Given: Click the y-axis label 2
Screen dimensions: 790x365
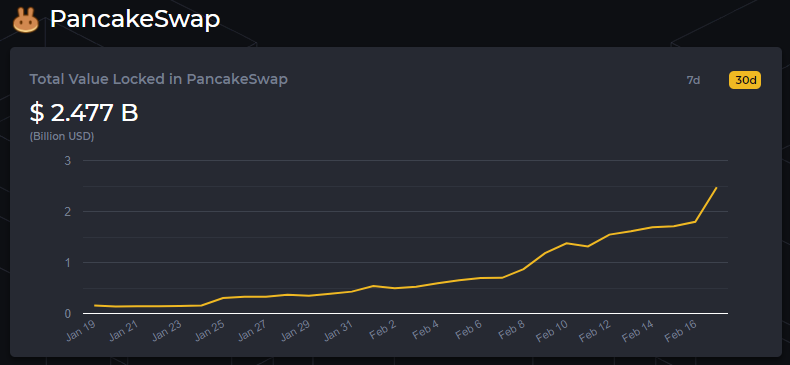Looking at the screenshot, I should point(68,212).
